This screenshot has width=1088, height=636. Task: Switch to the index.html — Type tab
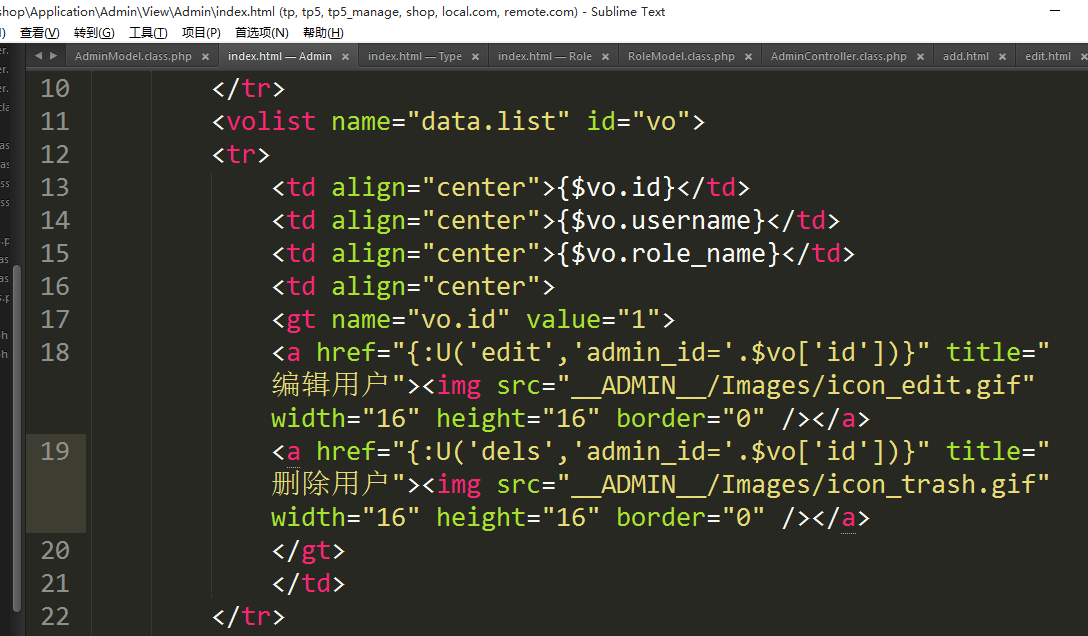(x=414, y=57)
